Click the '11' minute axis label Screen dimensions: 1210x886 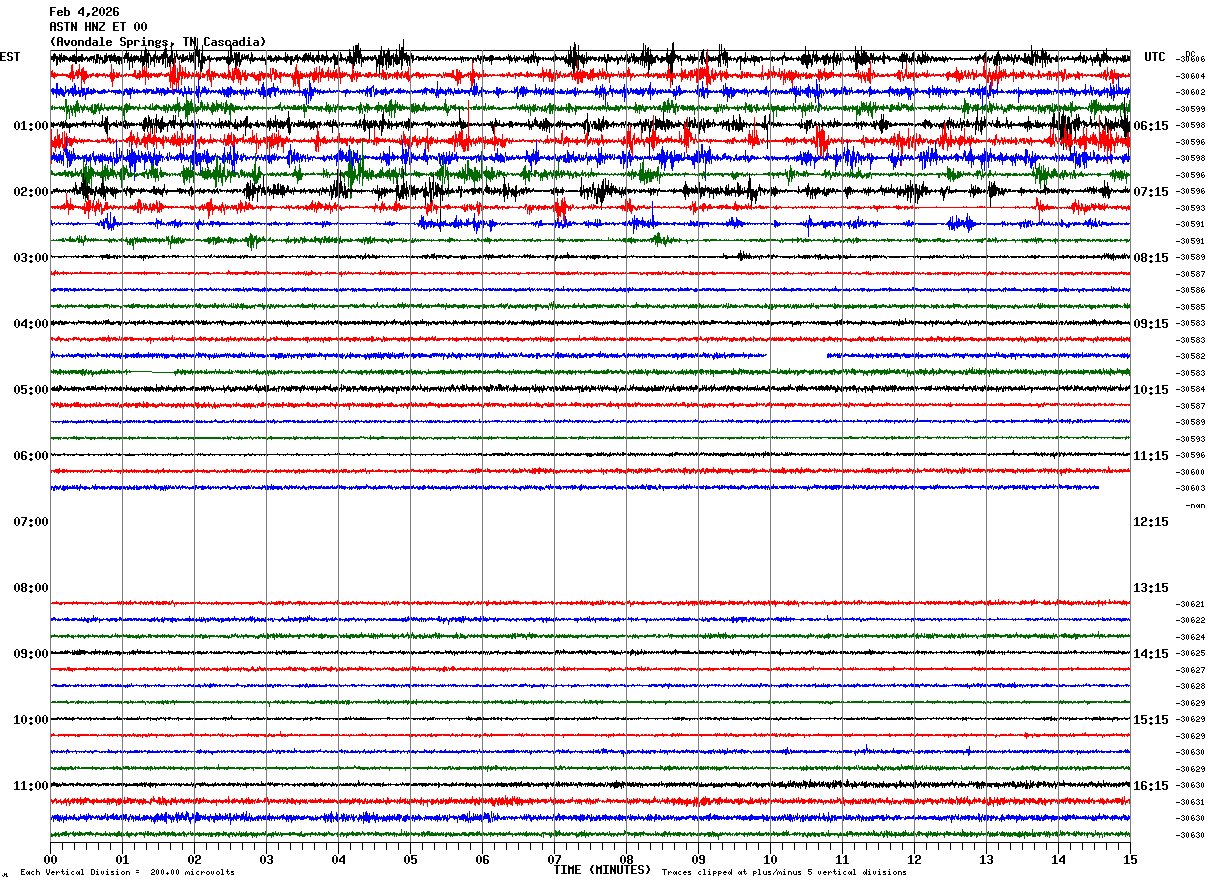[842, 860]
